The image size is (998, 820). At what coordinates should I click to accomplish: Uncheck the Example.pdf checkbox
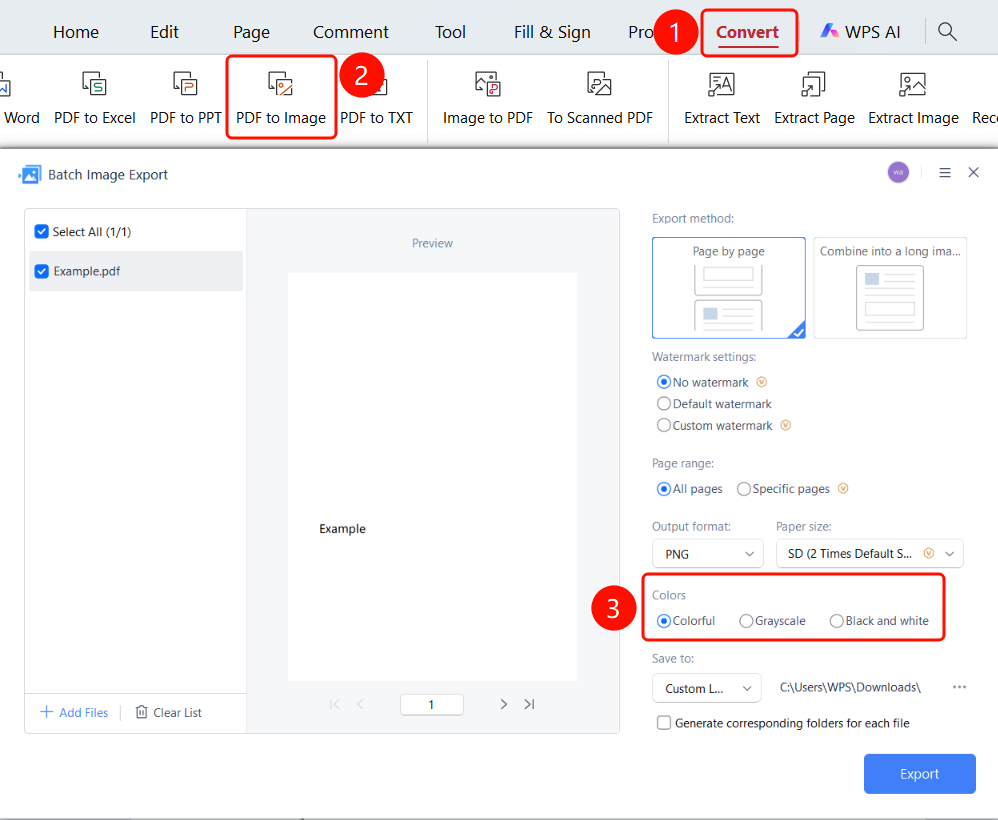tap(41, 271)
